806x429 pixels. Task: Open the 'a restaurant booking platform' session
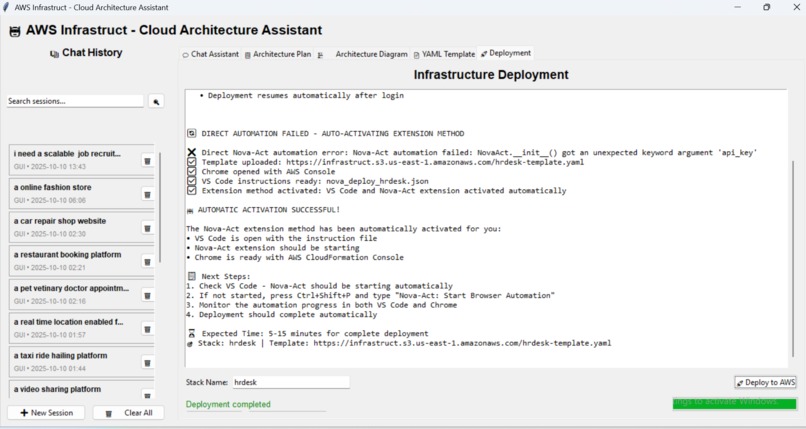75,260
